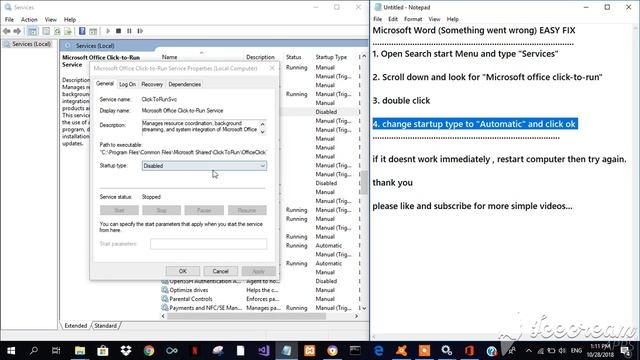Click the Windows Start button
640x360 pixels.
click(11, 351)
